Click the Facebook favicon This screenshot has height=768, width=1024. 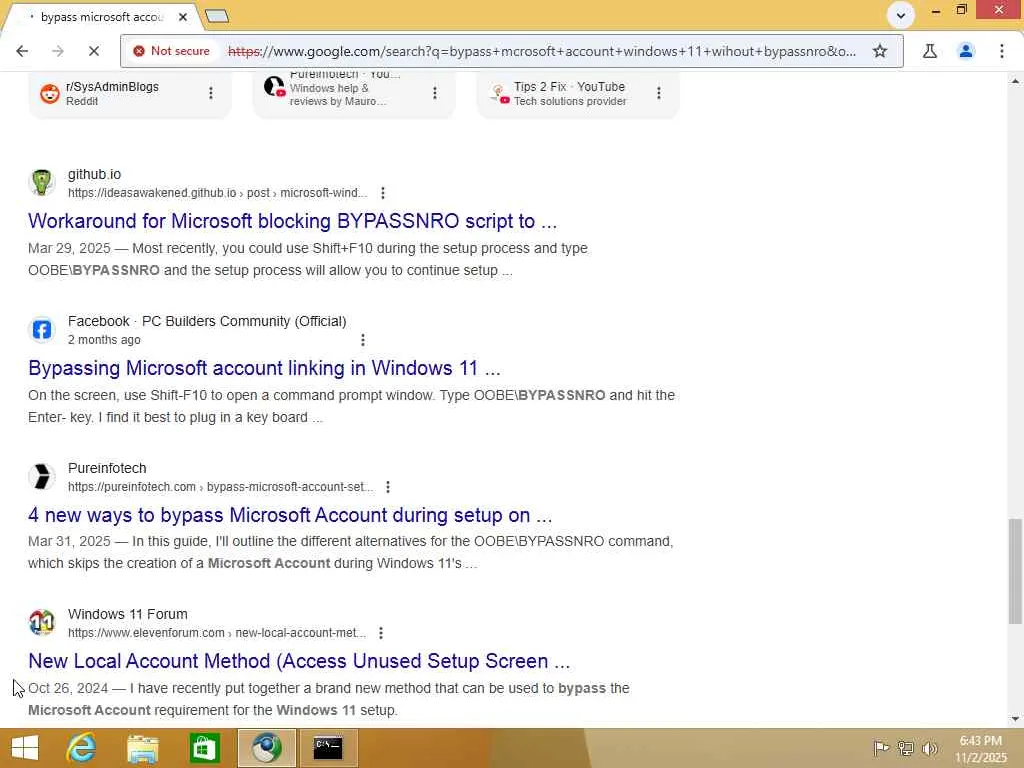tap(41, 330)
